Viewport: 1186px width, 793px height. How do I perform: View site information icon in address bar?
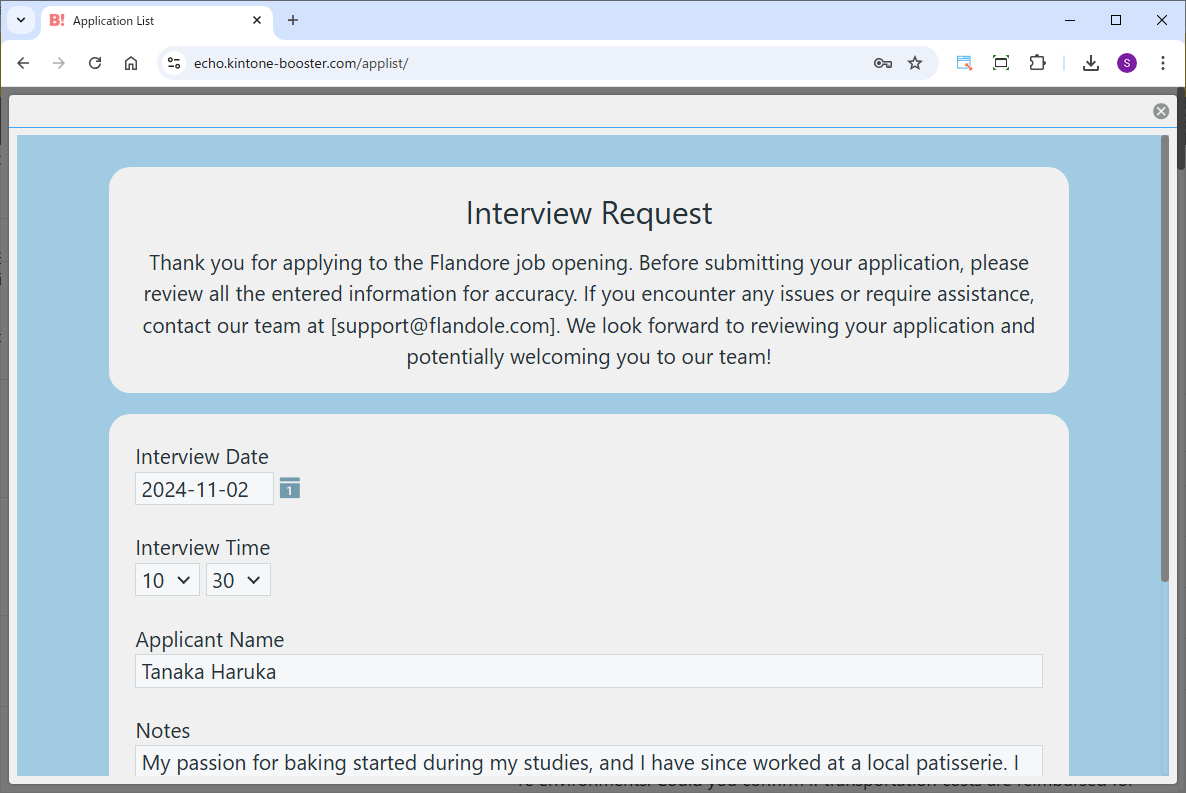(174, 63)
